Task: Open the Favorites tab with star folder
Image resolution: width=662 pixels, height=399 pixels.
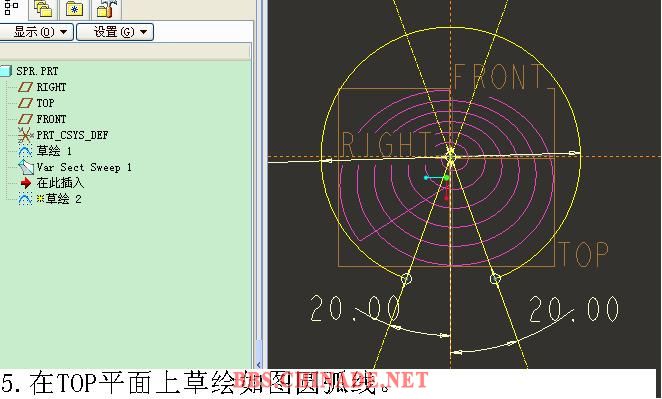Action: pos(74,8)
